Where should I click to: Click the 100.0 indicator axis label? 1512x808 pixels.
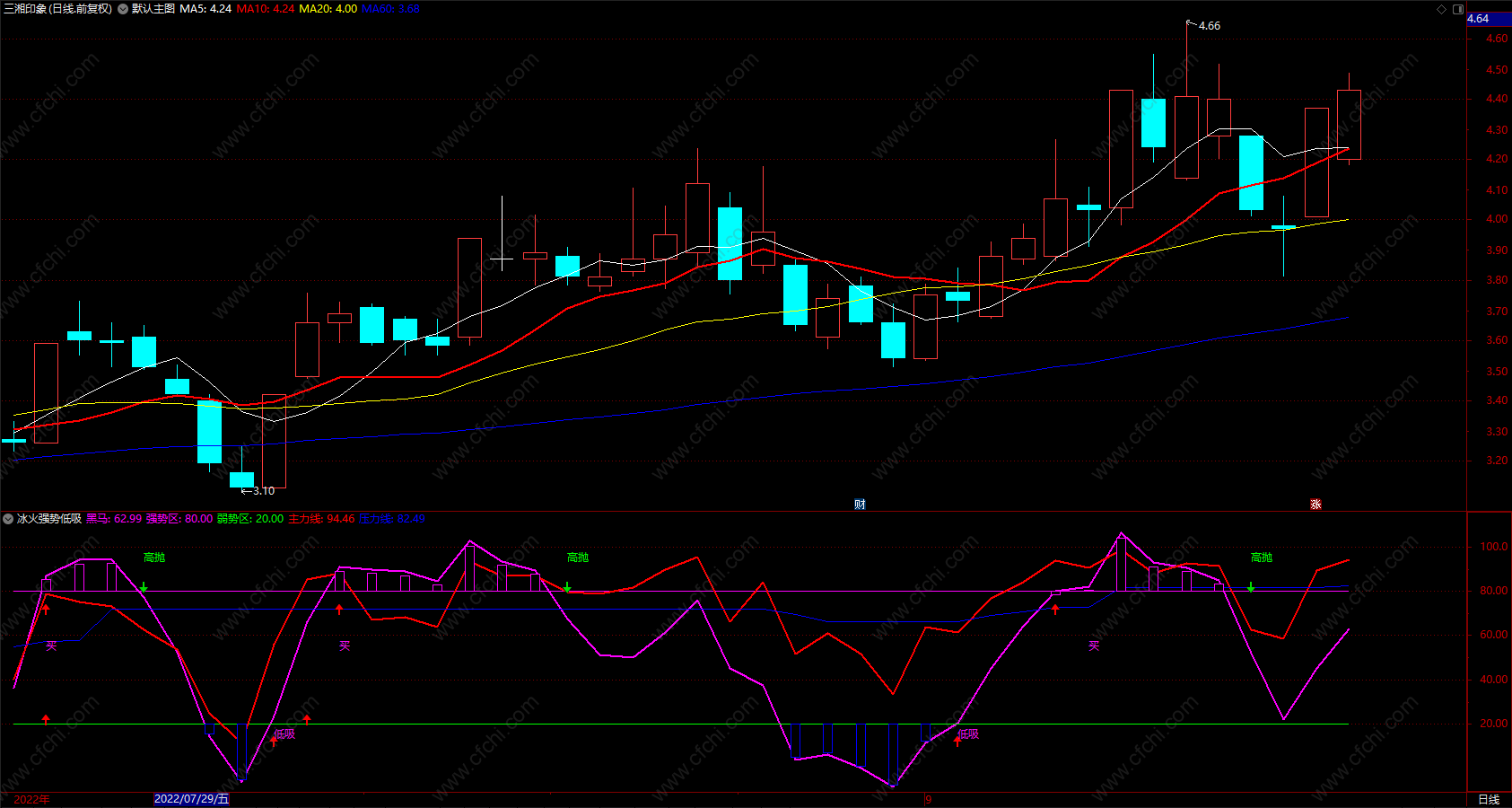[x=1494, y=547]
